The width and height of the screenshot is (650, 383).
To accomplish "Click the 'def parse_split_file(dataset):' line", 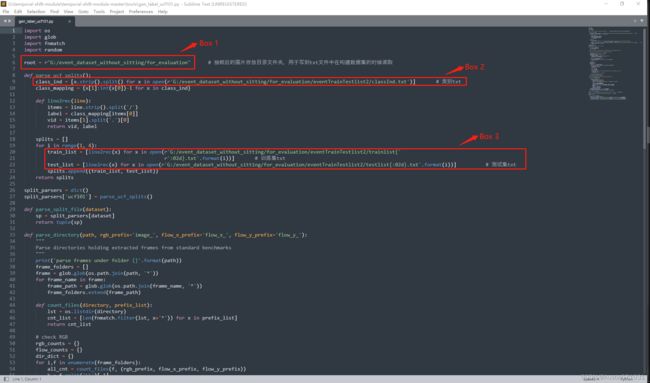I will [x=68, y=209].
